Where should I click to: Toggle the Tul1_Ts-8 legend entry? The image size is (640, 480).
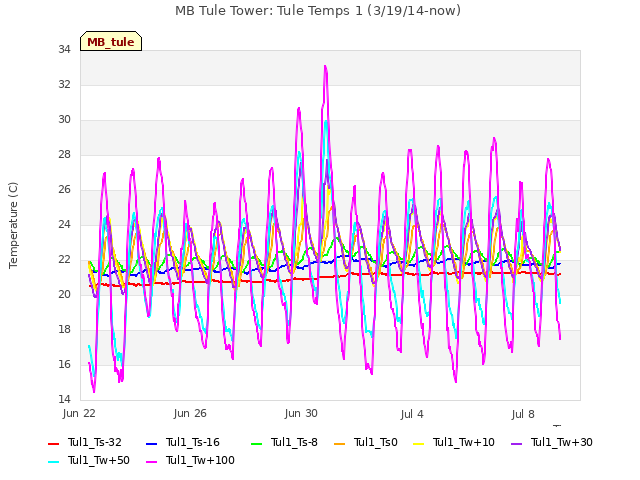tap(284, 442)
